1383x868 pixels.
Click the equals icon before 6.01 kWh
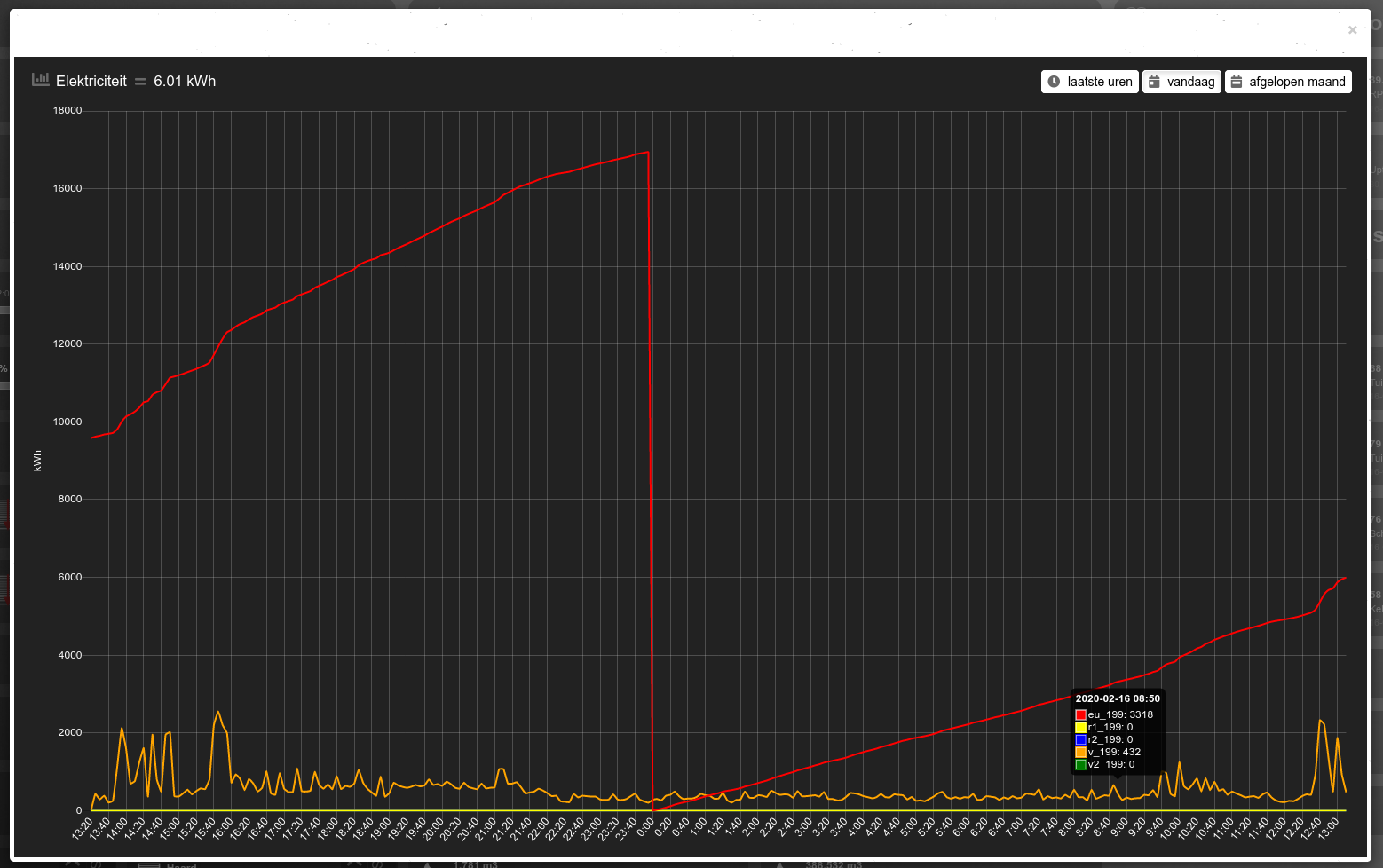point(140,82)
